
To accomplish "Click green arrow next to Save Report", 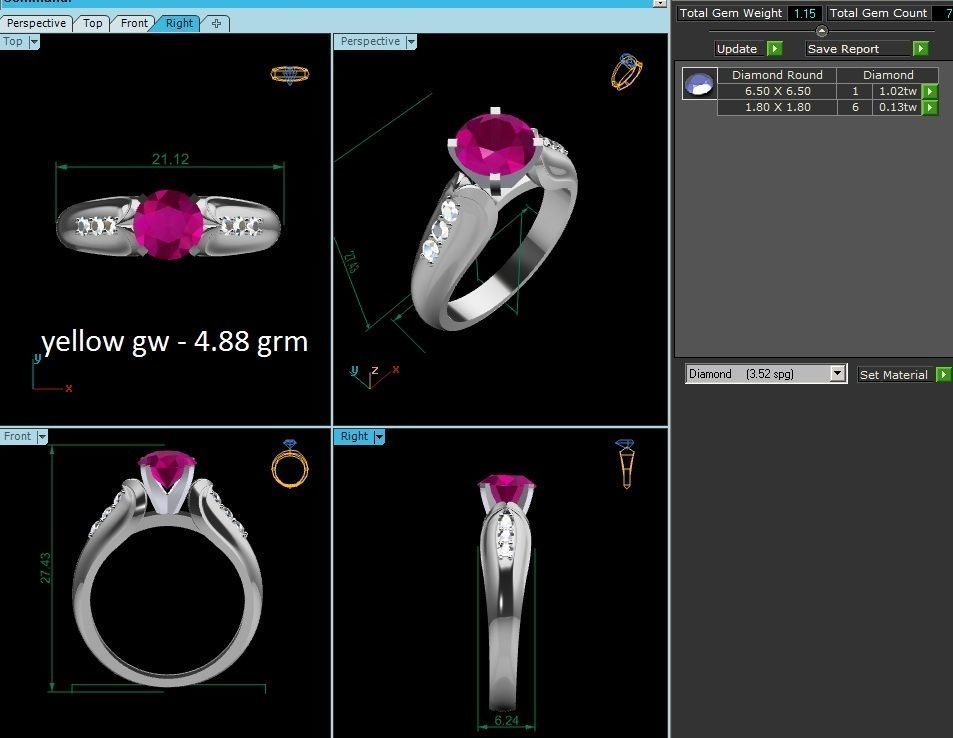I will [x=920, y=49].
